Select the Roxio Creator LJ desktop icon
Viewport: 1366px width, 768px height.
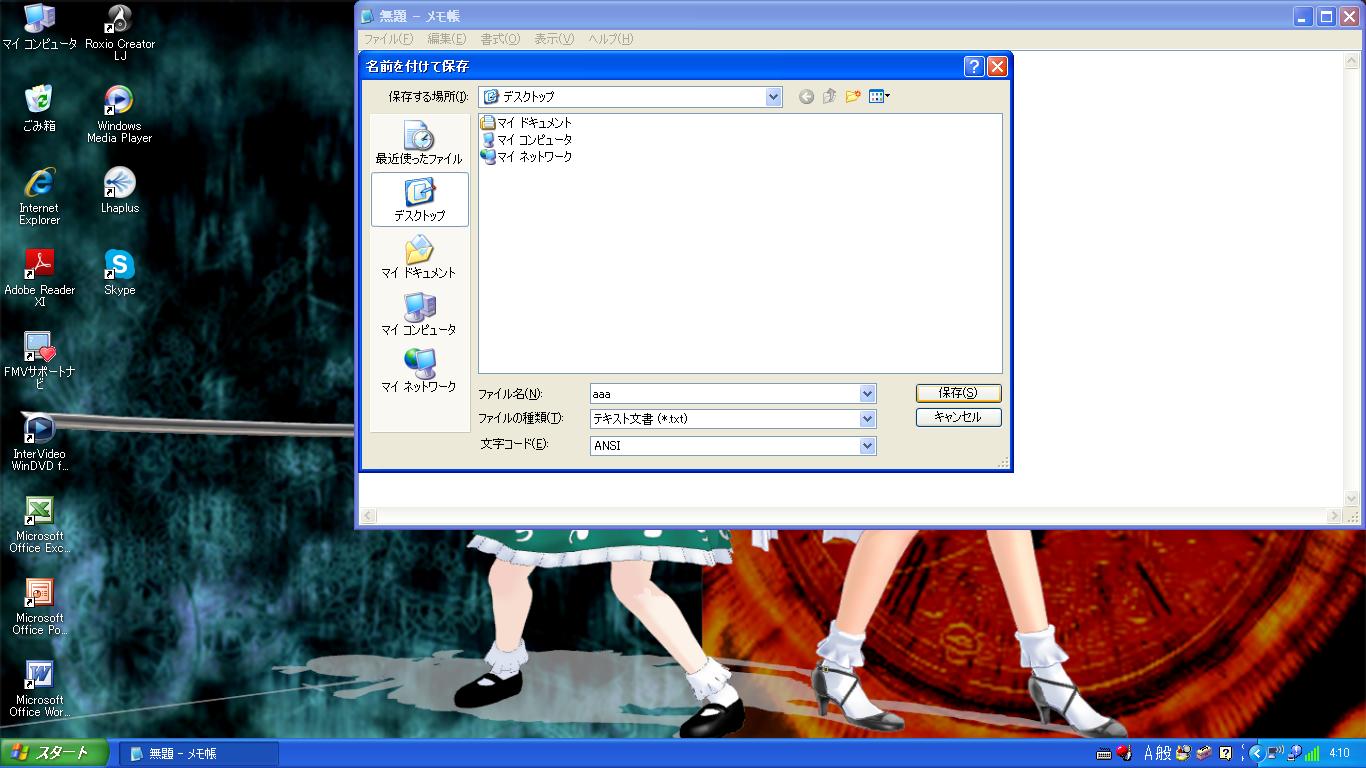pyautogui.click(x=120, y=32)
